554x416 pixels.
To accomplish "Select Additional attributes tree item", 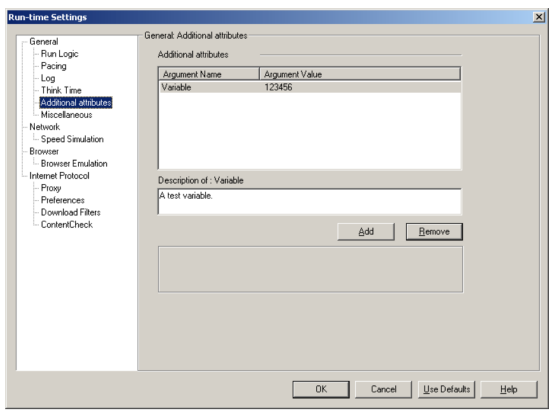I will (76, 102).
